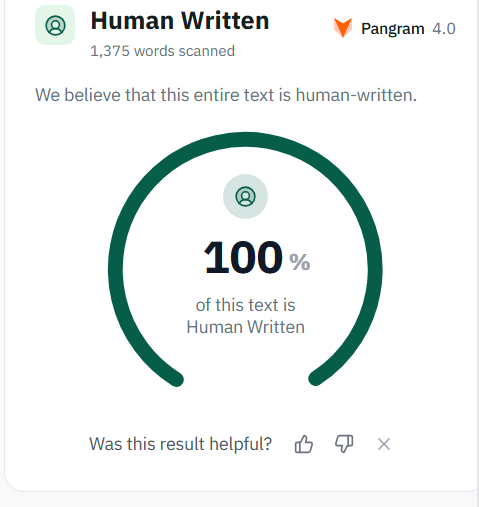Click the '1,375 words scanned' text

(x=162, y=51)
